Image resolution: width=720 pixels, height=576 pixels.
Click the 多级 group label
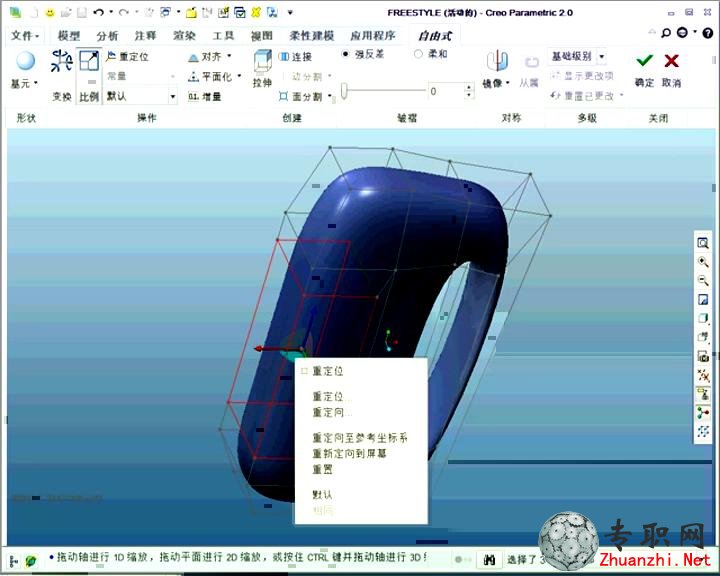click(x=587, y=118)
